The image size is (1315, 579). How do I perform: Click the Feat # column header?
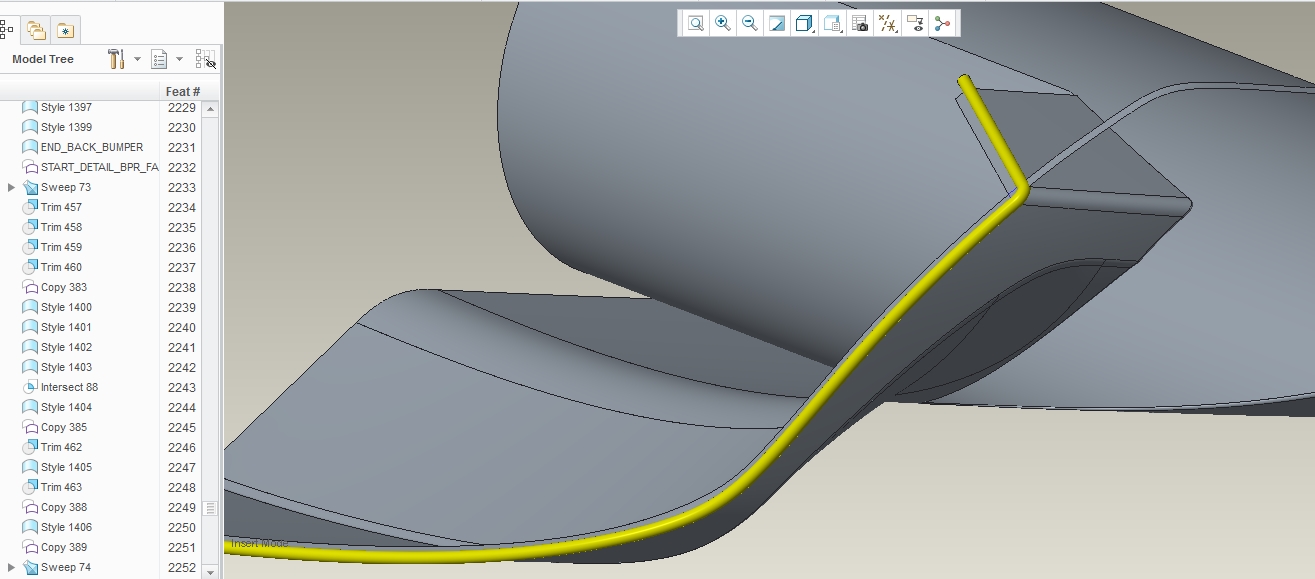click(x=183, y=92)
